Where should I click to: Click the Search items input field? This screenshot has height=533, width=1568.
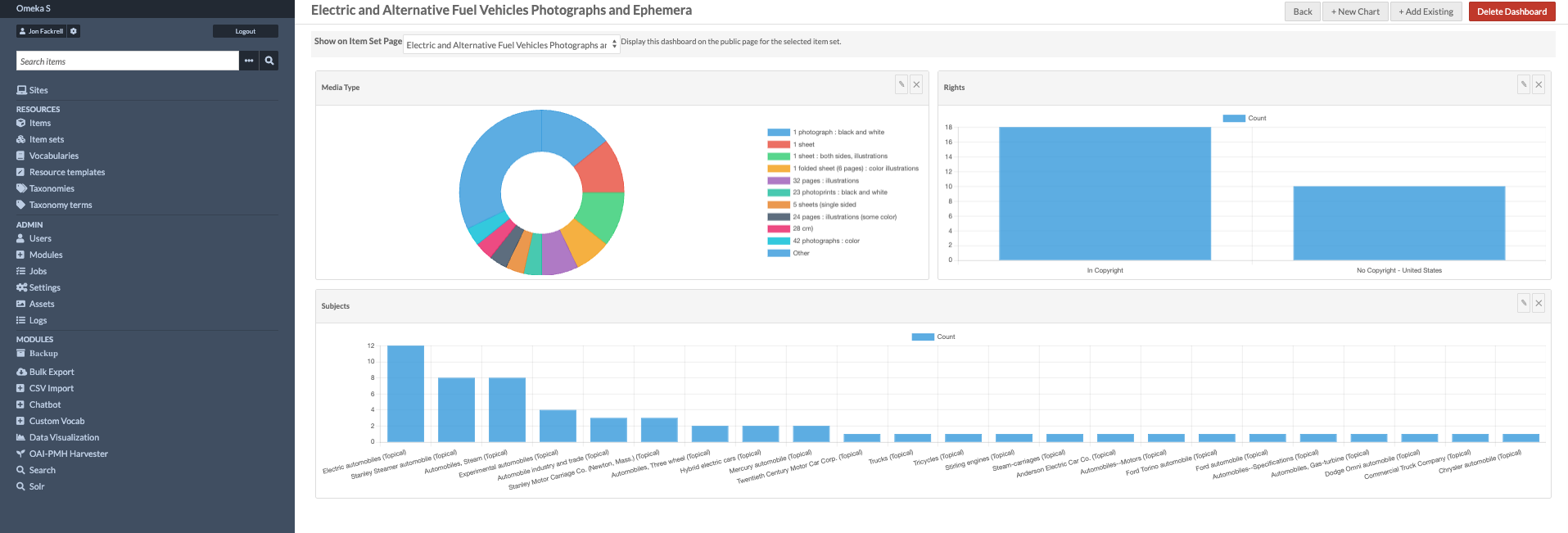pyautogui.click(x=127, y=61)
